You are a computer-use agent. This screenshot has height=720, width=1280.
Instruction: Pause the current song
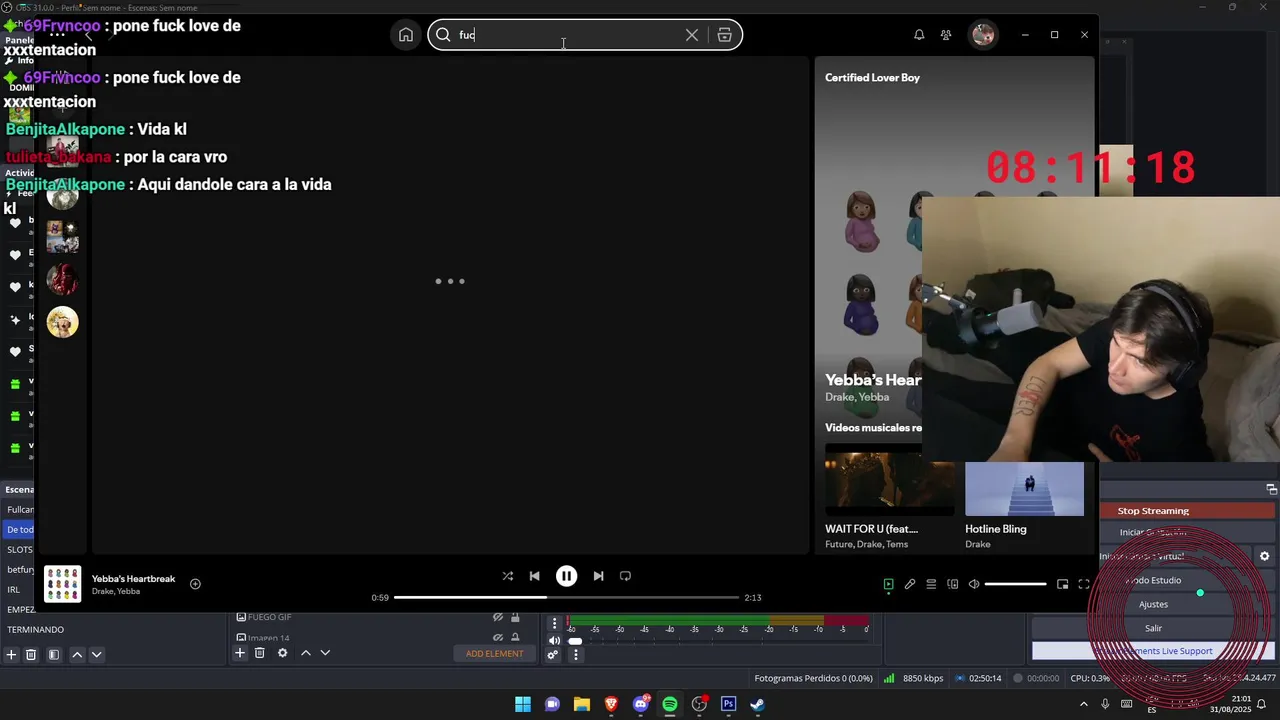pos(566,576)
